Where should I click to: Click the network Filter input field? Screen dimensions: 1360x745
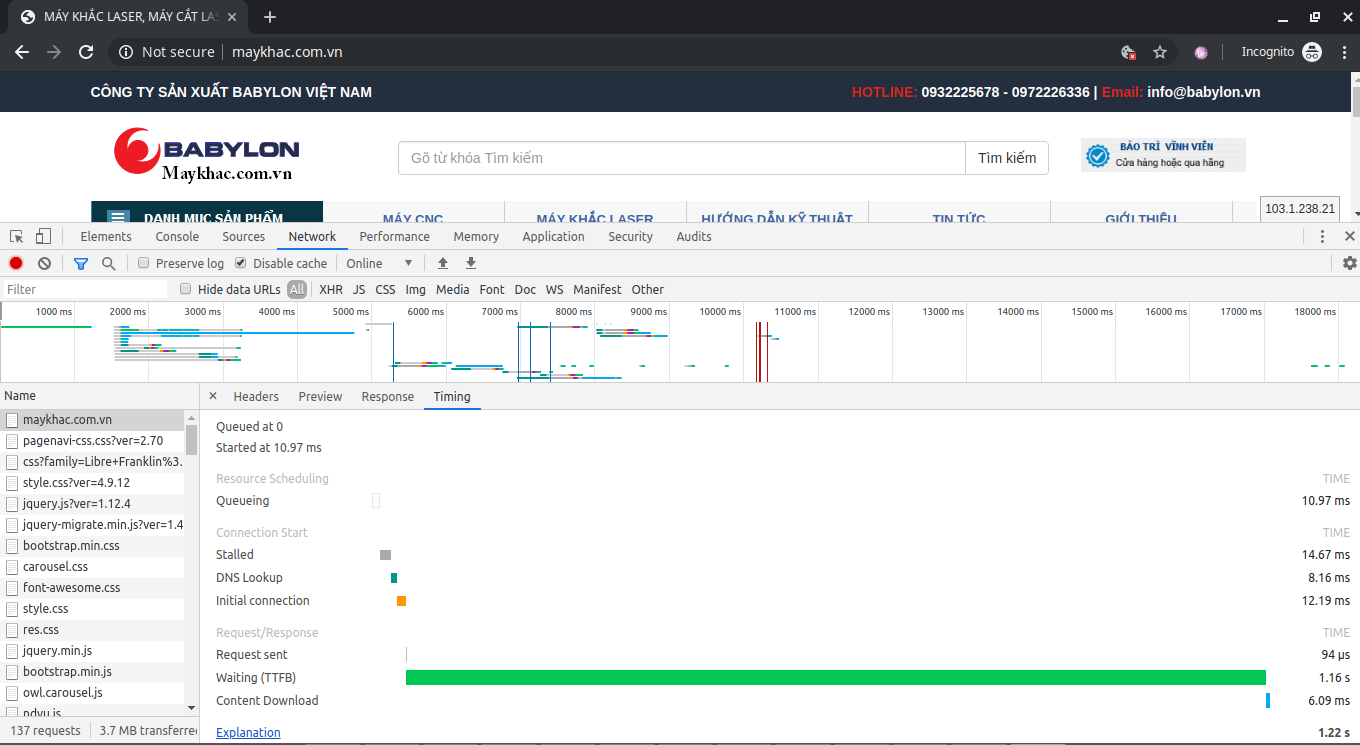click(x=85, y=289)
